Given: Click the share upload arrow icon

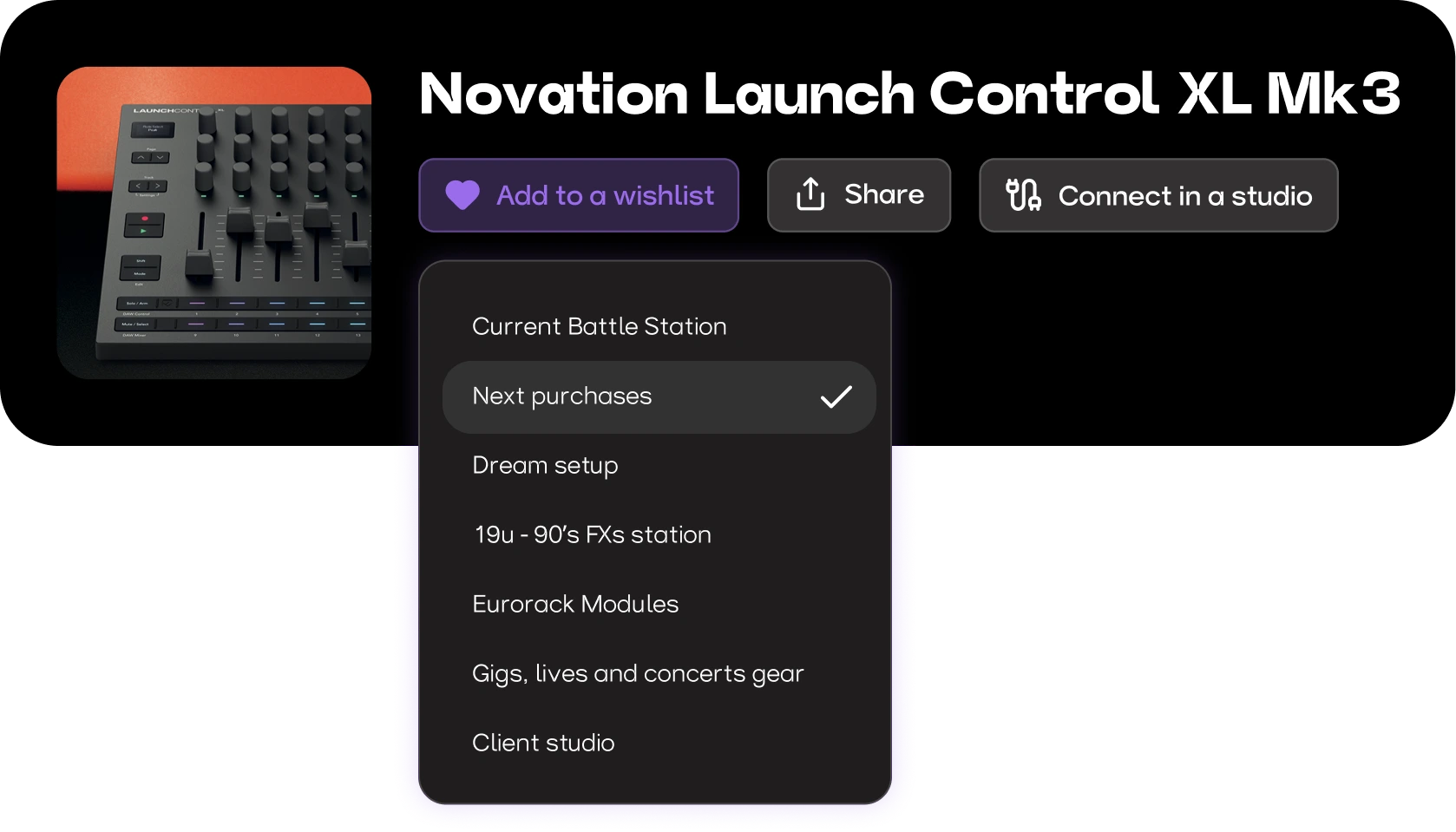Looking at the screenshot, I should coord(810,194).
